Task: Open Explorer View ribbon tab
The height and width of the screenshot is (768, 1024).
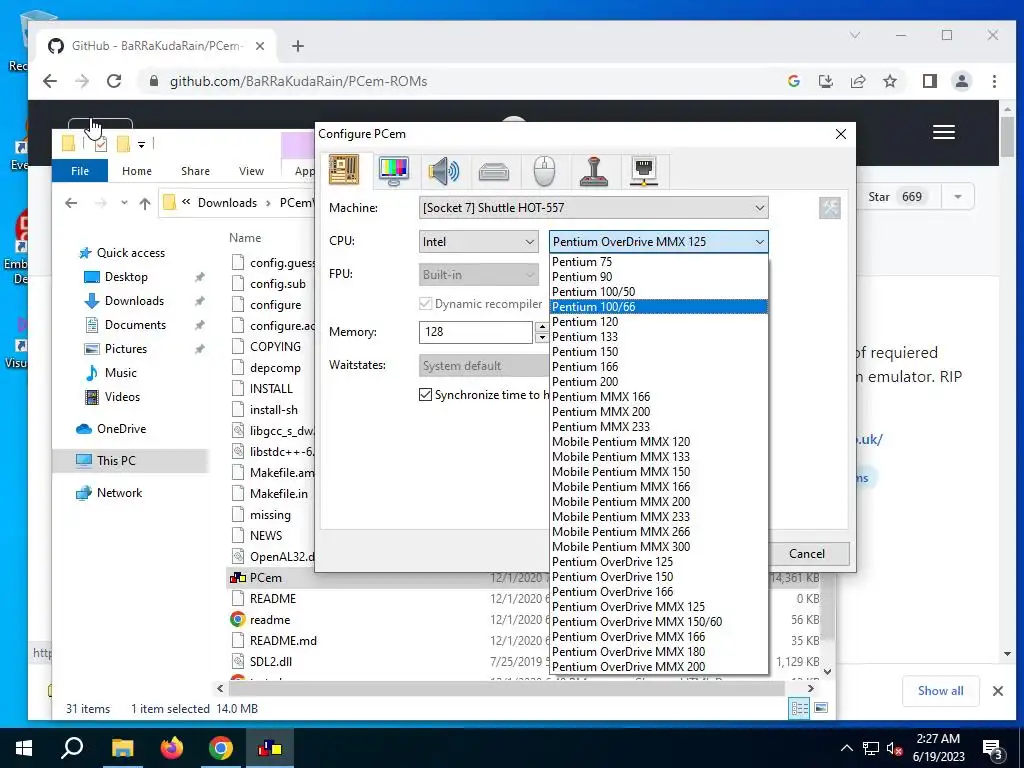Action: [x=251, y=170]
